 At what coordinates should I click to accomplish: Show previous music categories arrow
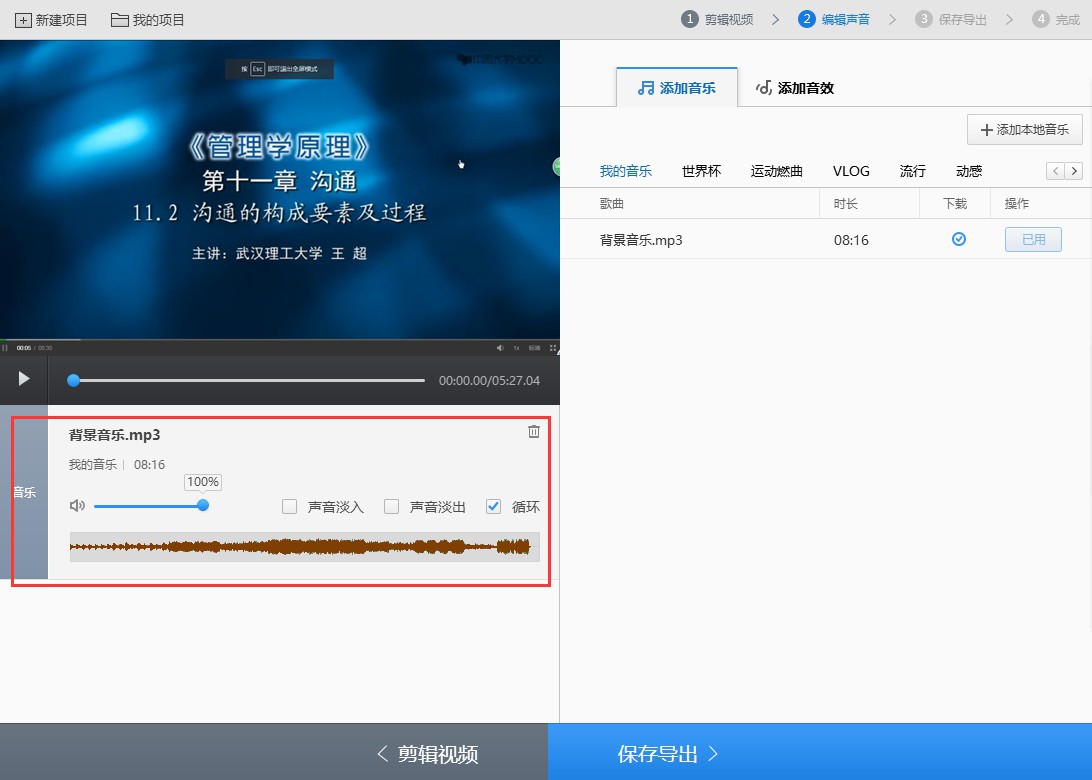1055,171
